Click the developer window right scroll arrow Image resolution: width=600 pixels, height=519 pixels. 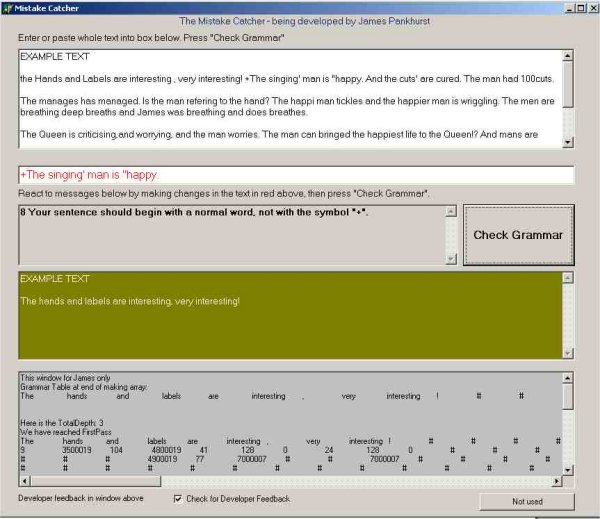point(557,481)
